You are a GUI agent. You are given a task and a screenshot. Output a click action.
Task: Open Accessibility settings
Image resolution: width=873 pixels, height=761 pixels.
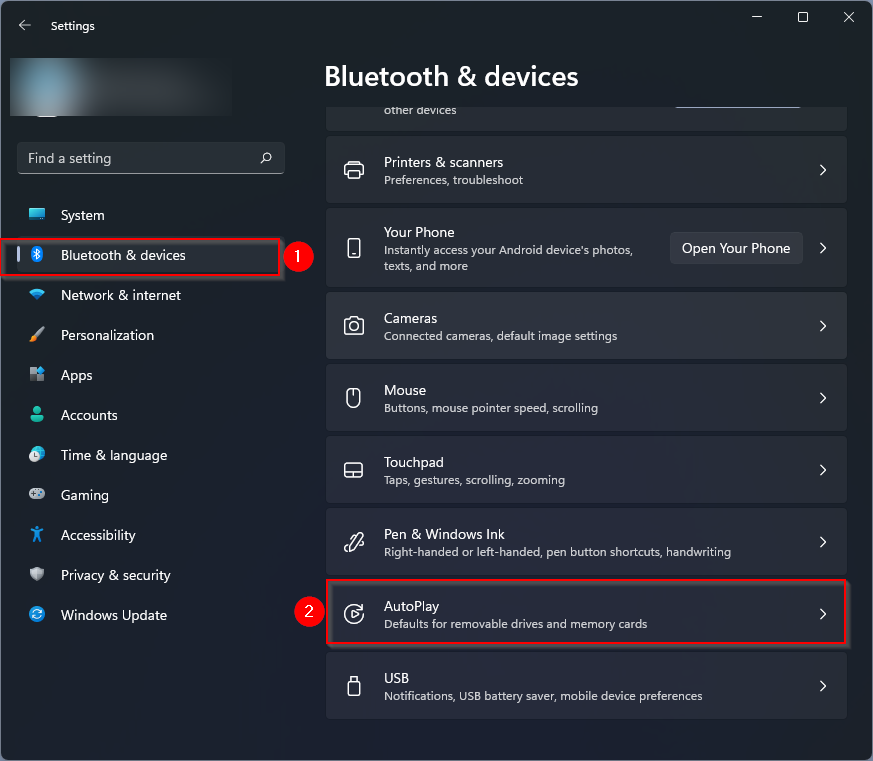(x=150, y=535)
